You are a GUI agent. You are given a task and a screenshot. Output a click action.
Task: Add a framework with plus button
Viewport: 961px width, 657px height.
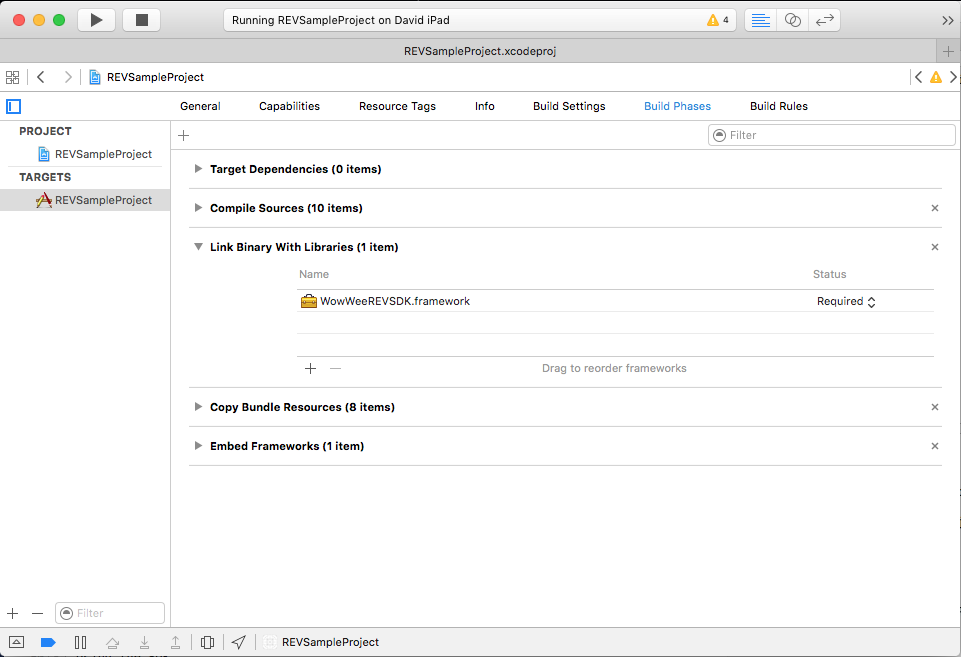311,368
